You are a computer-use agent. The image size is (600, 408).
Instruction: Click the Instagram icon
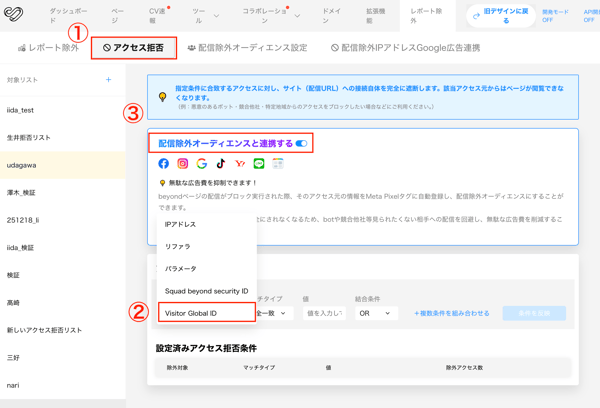click(x=183, y=163)
